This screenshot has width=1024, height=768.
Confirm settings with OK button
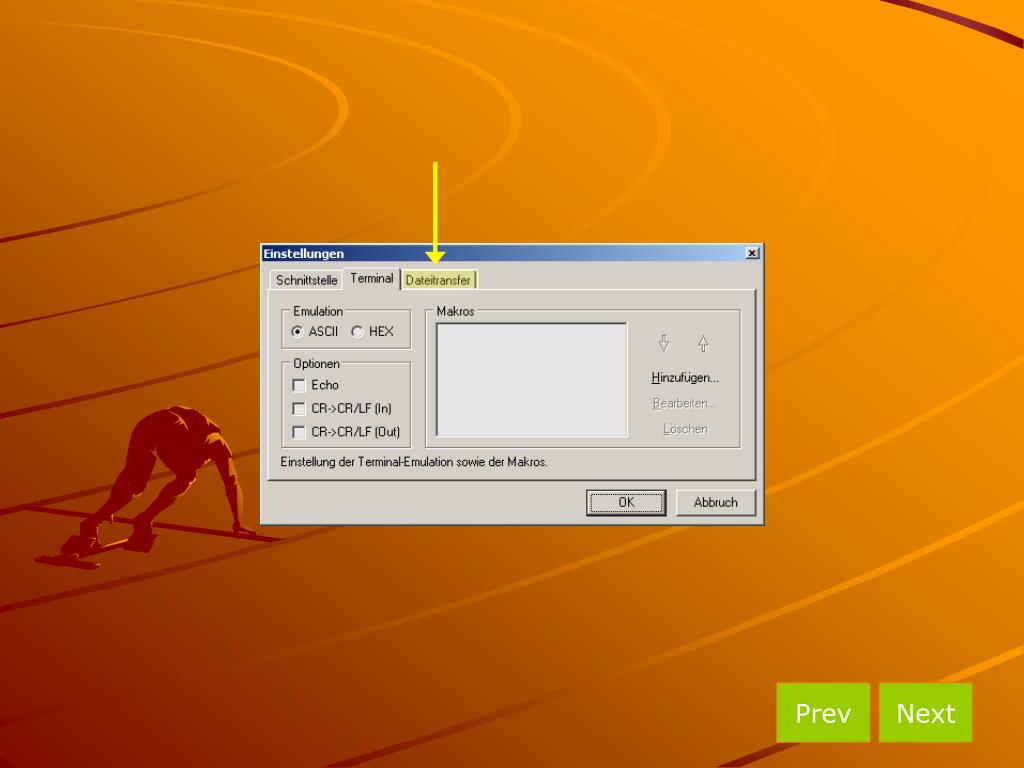pos(626,502)
